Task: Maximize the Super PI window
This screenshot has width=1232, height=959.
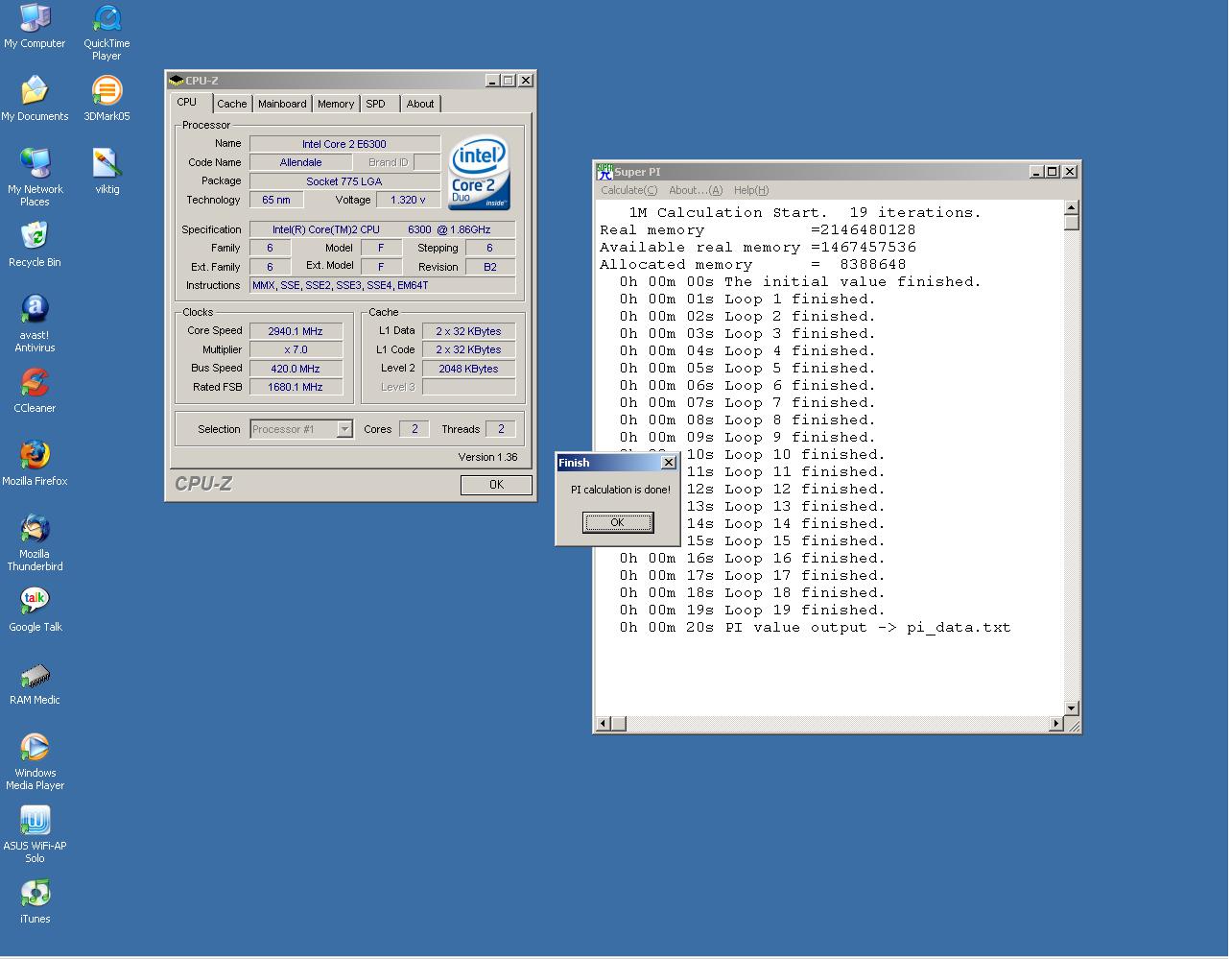Action: pyautogui.click(x=1053, y=172)
